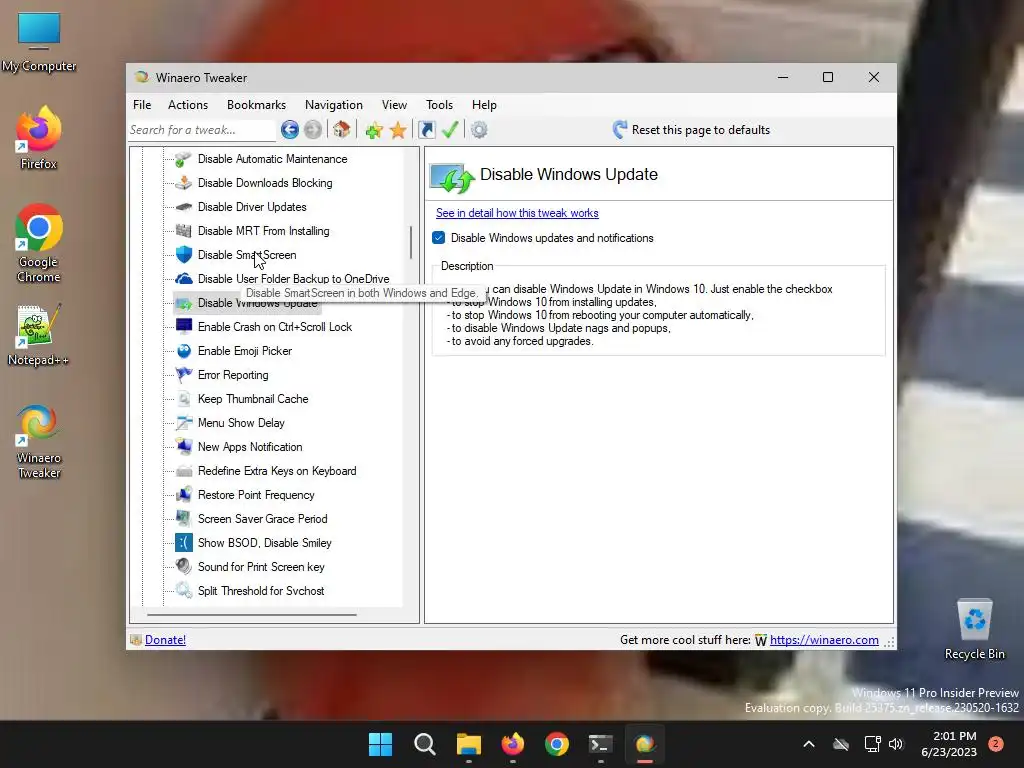Open Notepad++ desktop shortcut
Image resolution: width=1024 pixels, height=768 pixels.
[x=39, y=336]
